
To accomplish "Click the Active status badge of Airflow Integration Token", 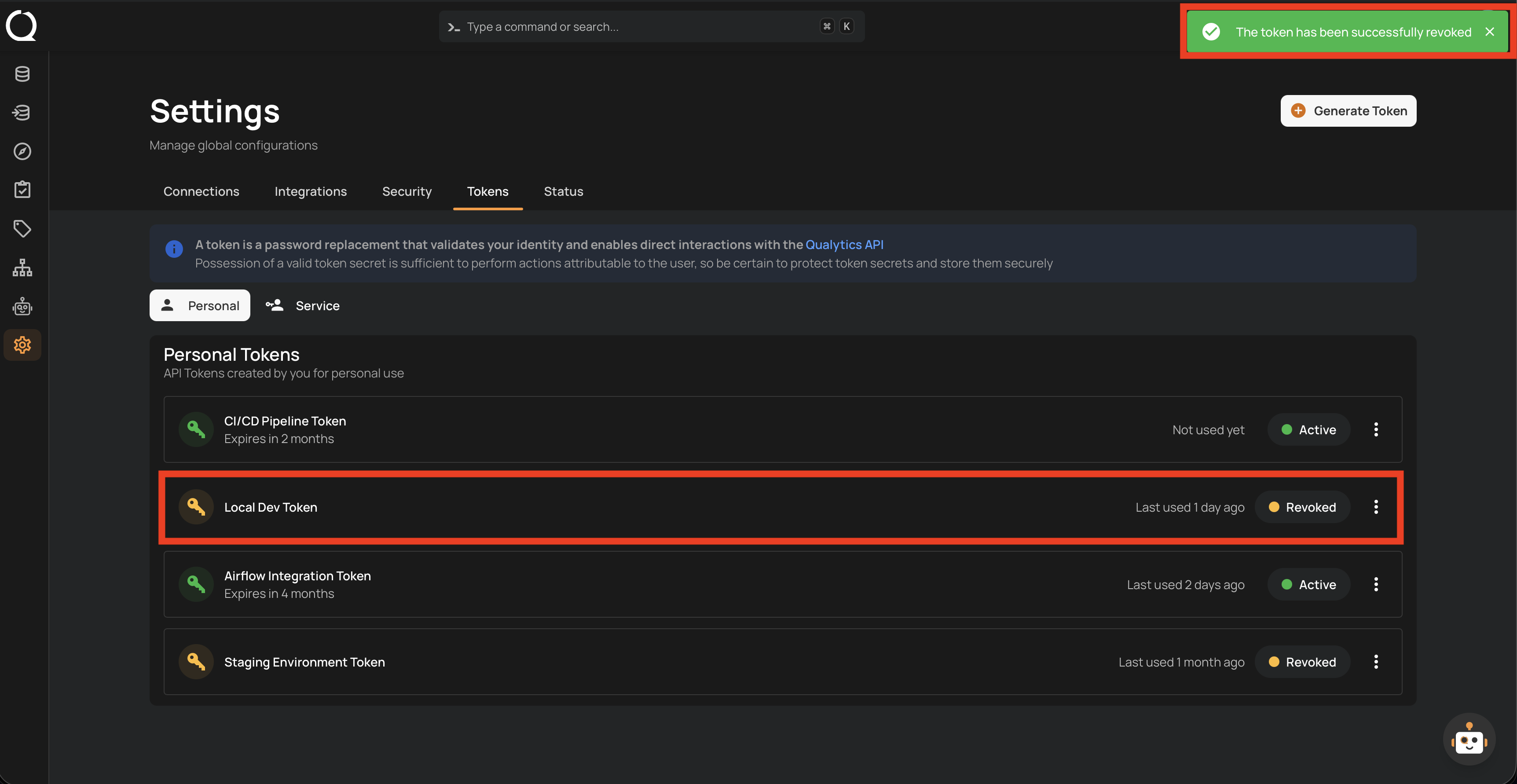I will [1308, 584].
